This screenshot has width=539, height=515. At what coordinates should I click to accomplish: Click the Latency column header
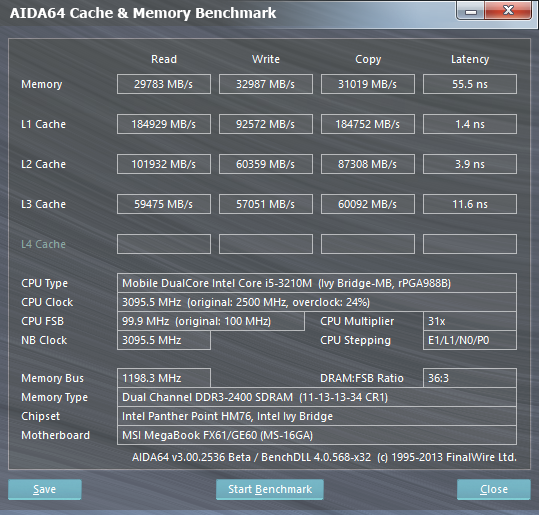470,59
